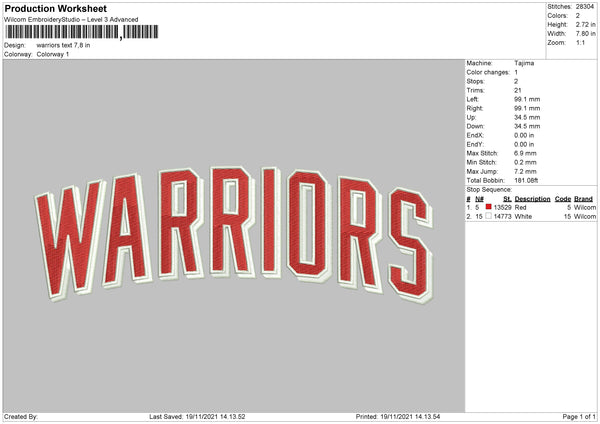Screen dimensions: 600x424
Task: Click the barcode at the top
Action: pyautogui.click(x=82, y=32)
